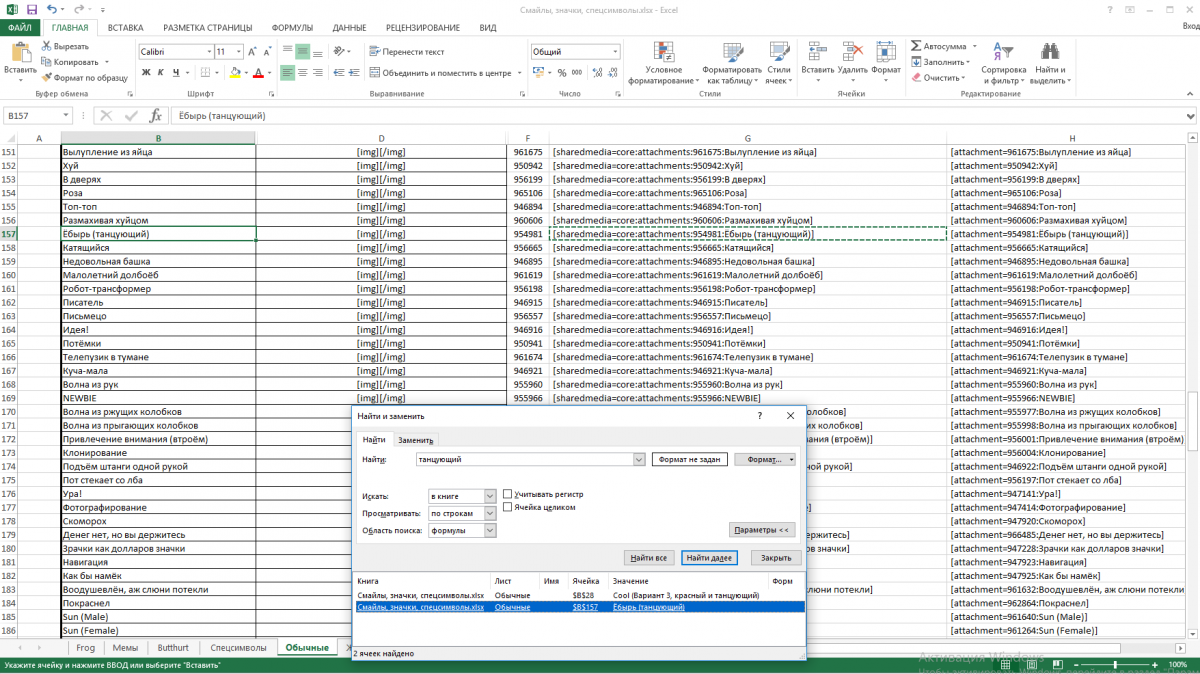Click the 'Закрыть' button in dialog
This screenshot has height=674, width=1200.
pyautogui.click(x=776, y=558)
